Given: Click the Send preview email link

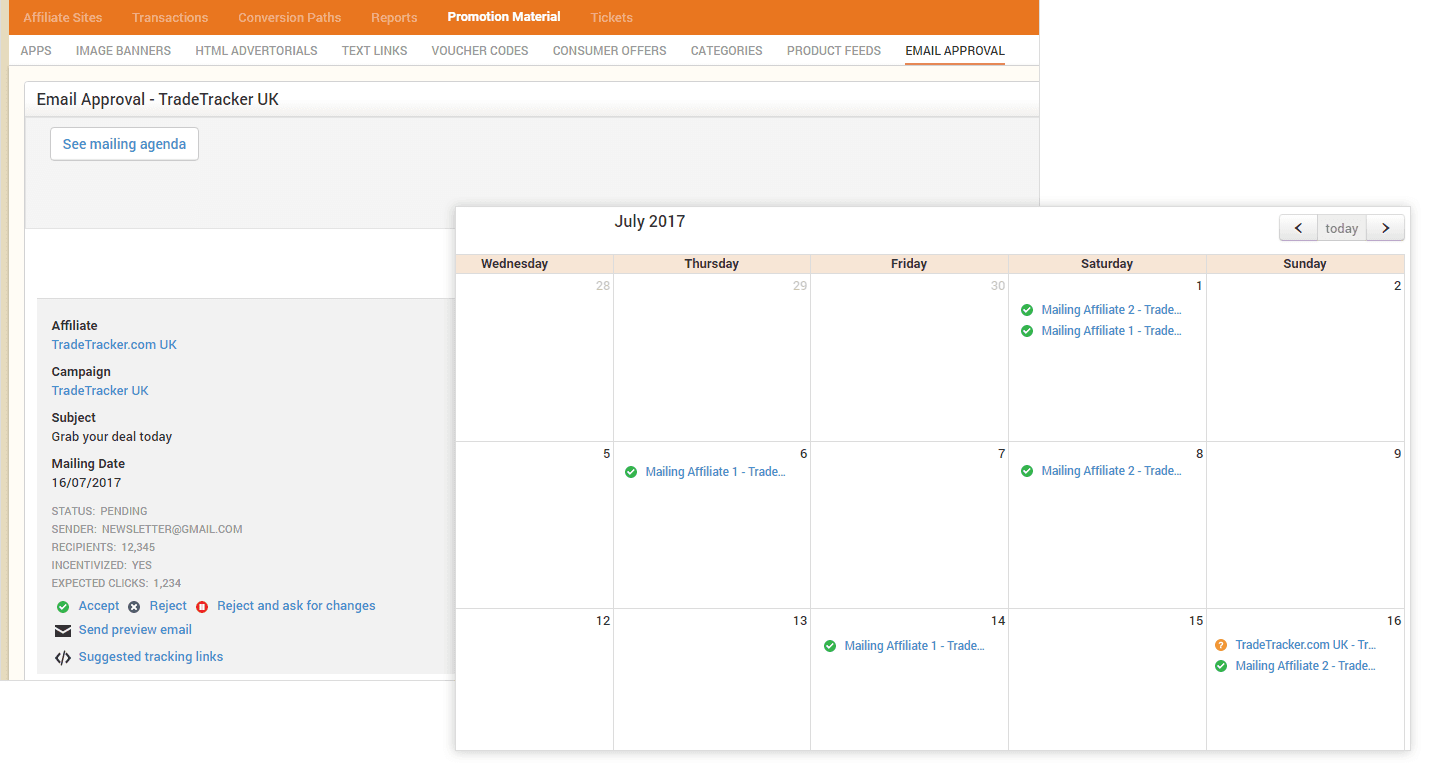Looking at the screenshot, I should click(135, 630).
